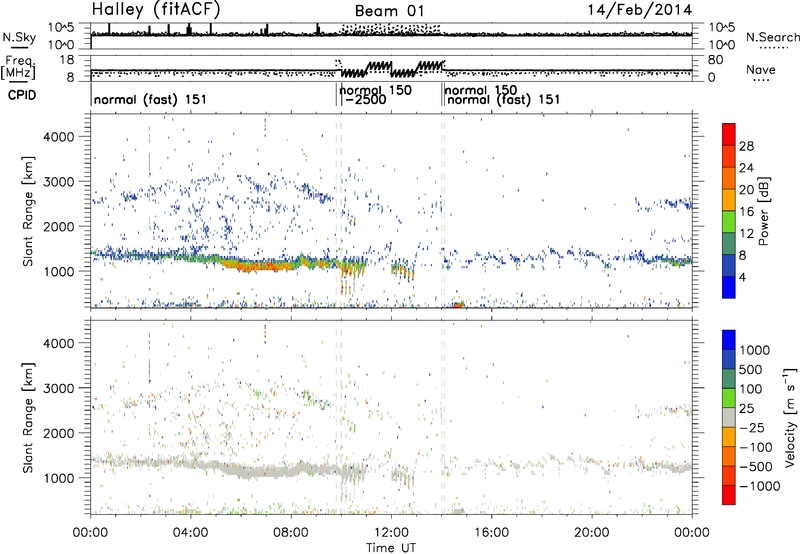Click the date '14/Feb/2014'
Screen dimensions: 800x554
[x=640, y=9]
